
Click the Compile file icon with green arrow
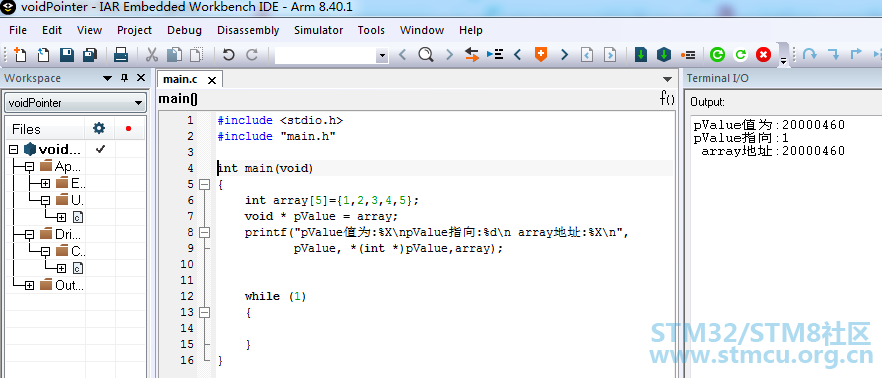[x=641, y=55]
